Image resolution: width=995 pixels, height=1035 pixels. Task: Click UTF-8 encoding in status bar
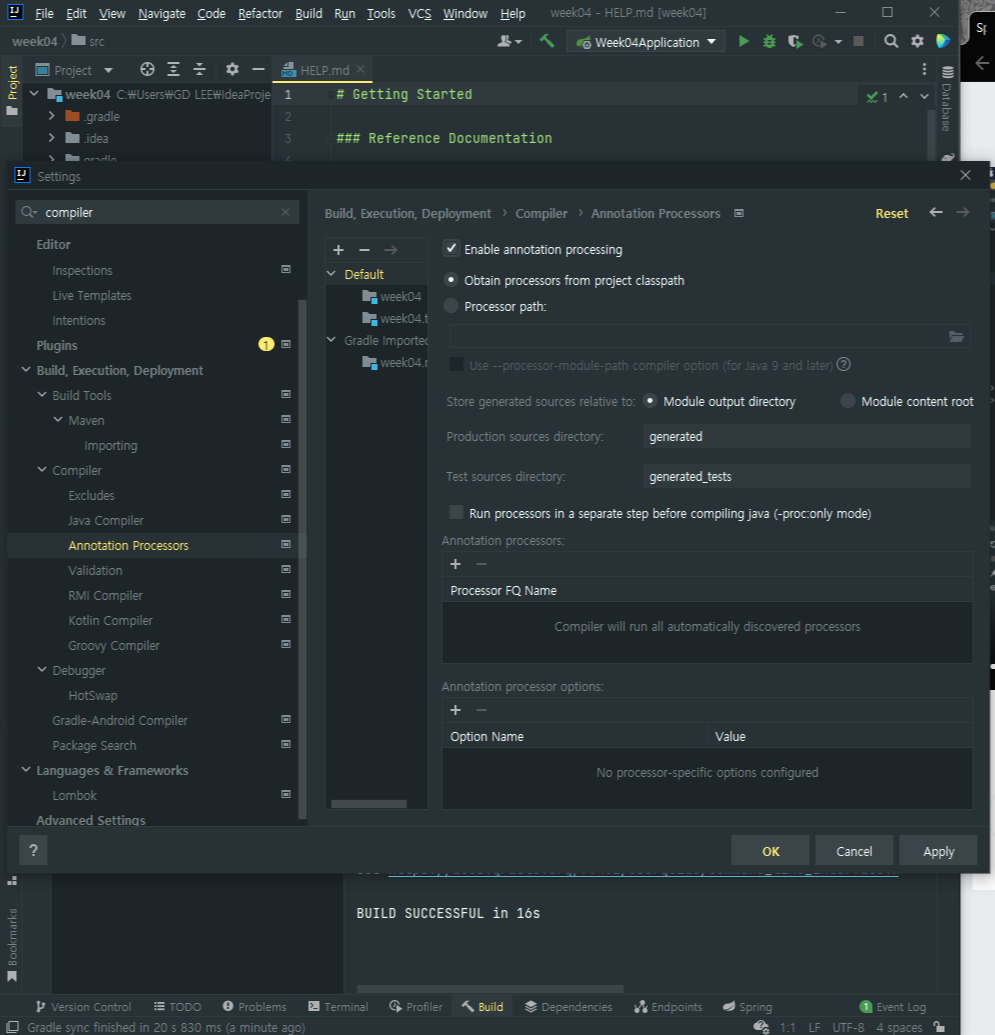coord(848,1027)
